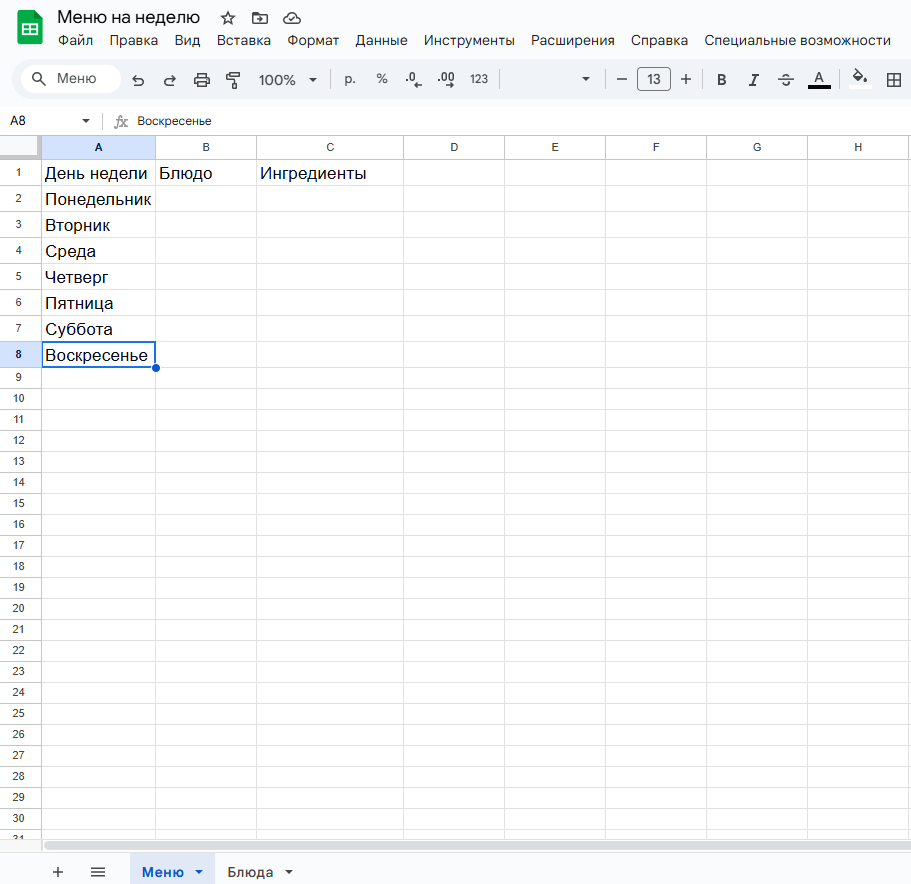Image resolution: width=911 pixels, height=884 pixels.
Task: Open the Файл menu
Action: pos(76,40)
